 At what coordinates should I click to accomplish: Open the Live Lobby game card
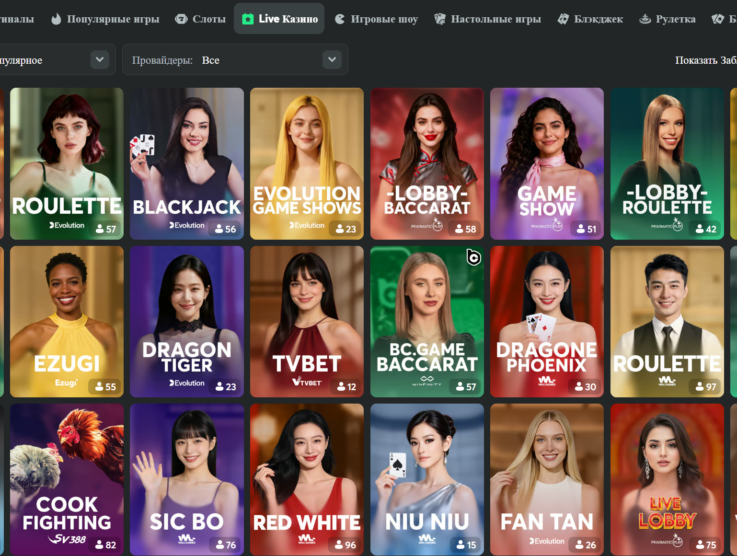[x=667, y=479]
